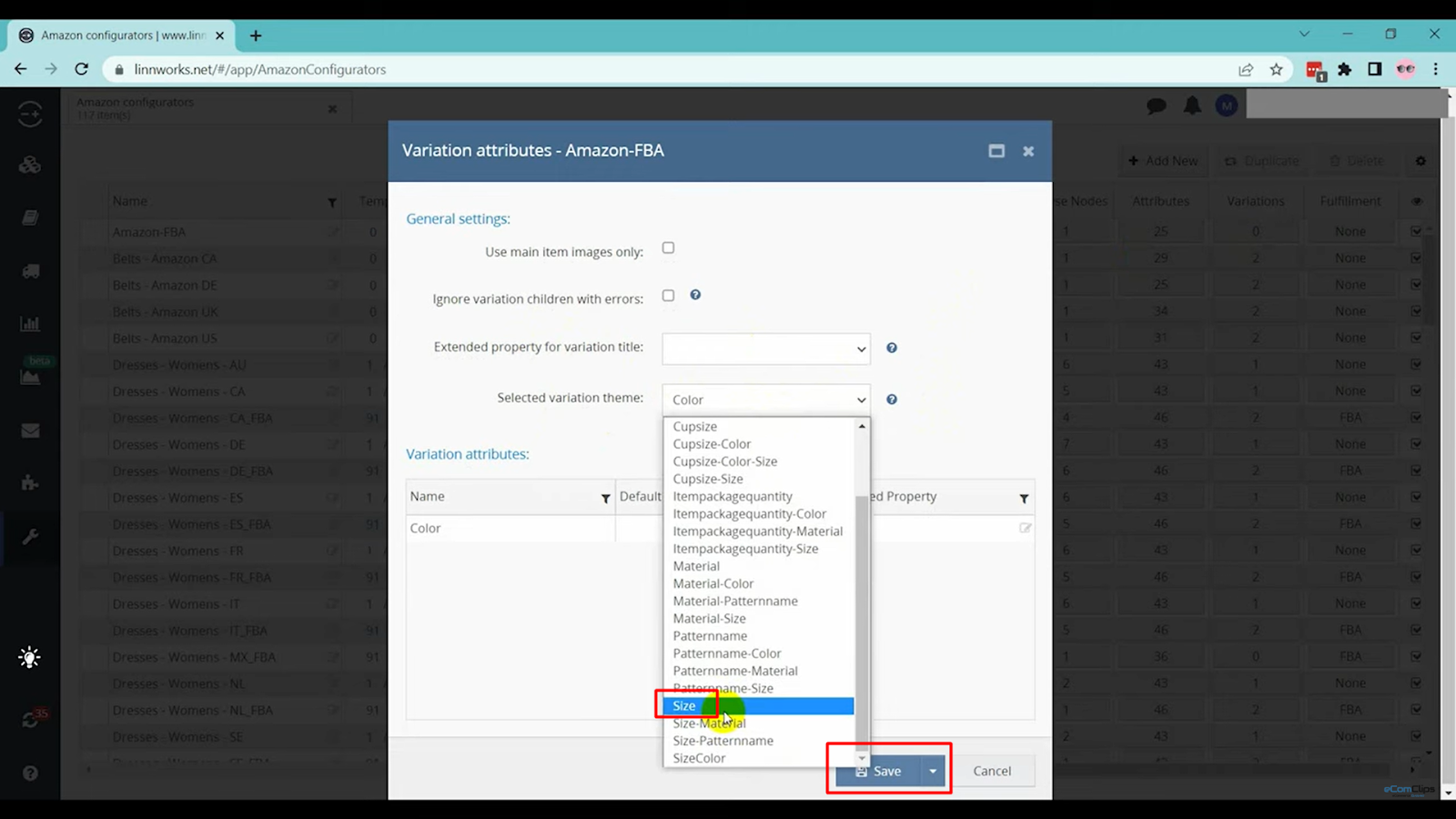Choose Cupsize-Color-Size from the list
This screenshot has width=1456, height=819.
759,461
